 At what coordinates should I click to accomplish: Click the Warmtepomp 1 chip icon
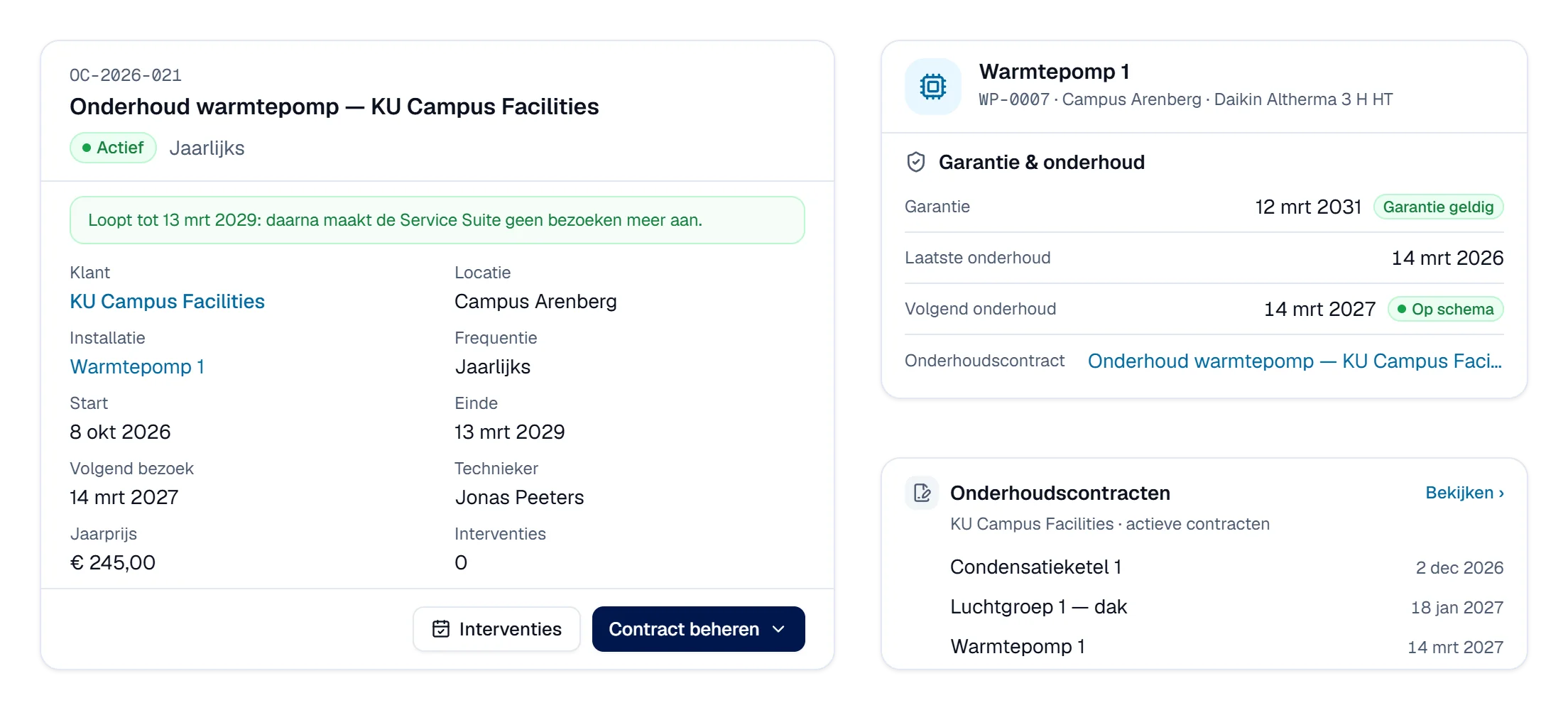coord(932,87)
